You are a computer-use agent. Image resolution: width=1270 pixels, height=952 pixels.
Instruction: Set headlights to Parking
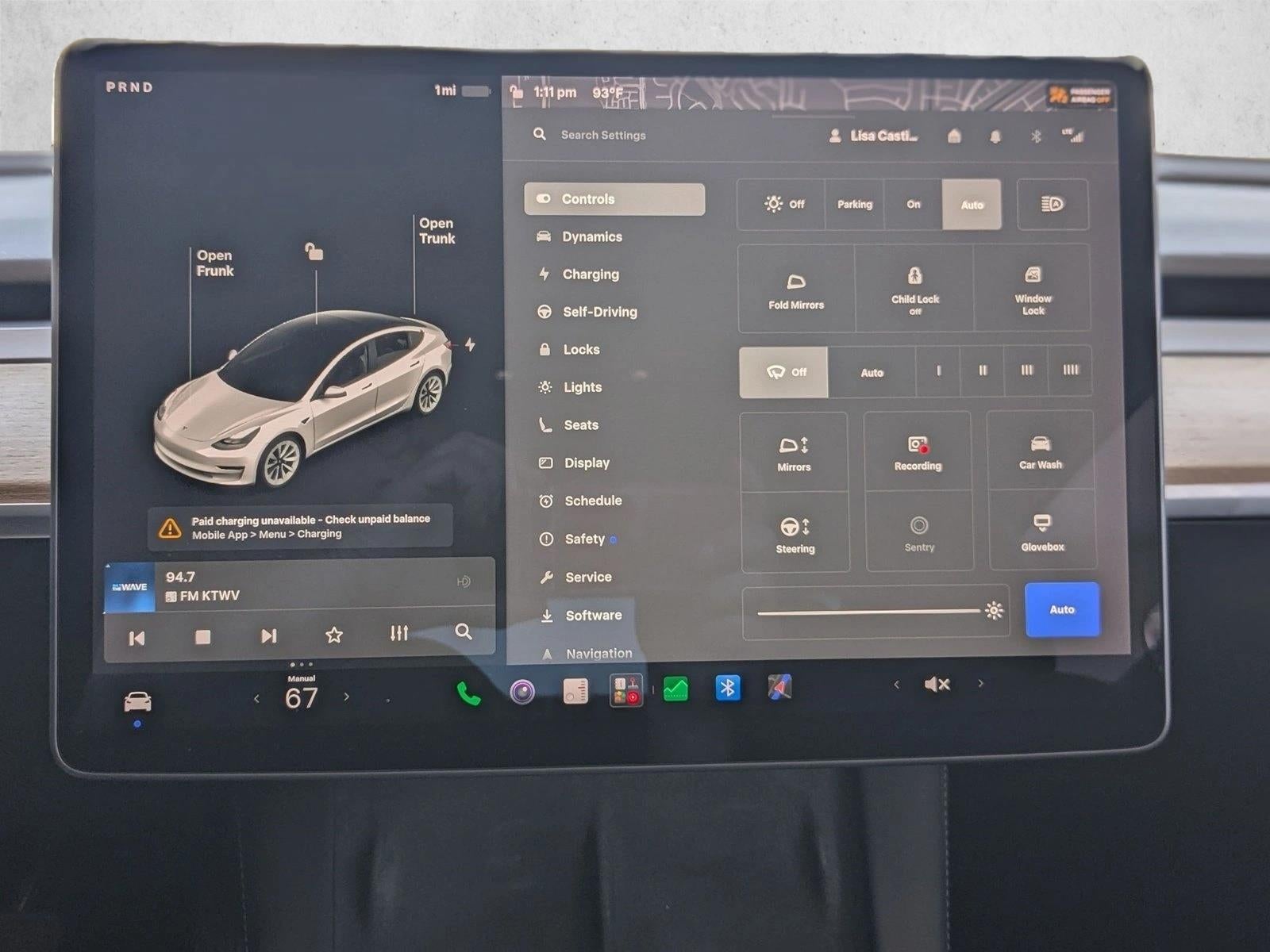855,204
